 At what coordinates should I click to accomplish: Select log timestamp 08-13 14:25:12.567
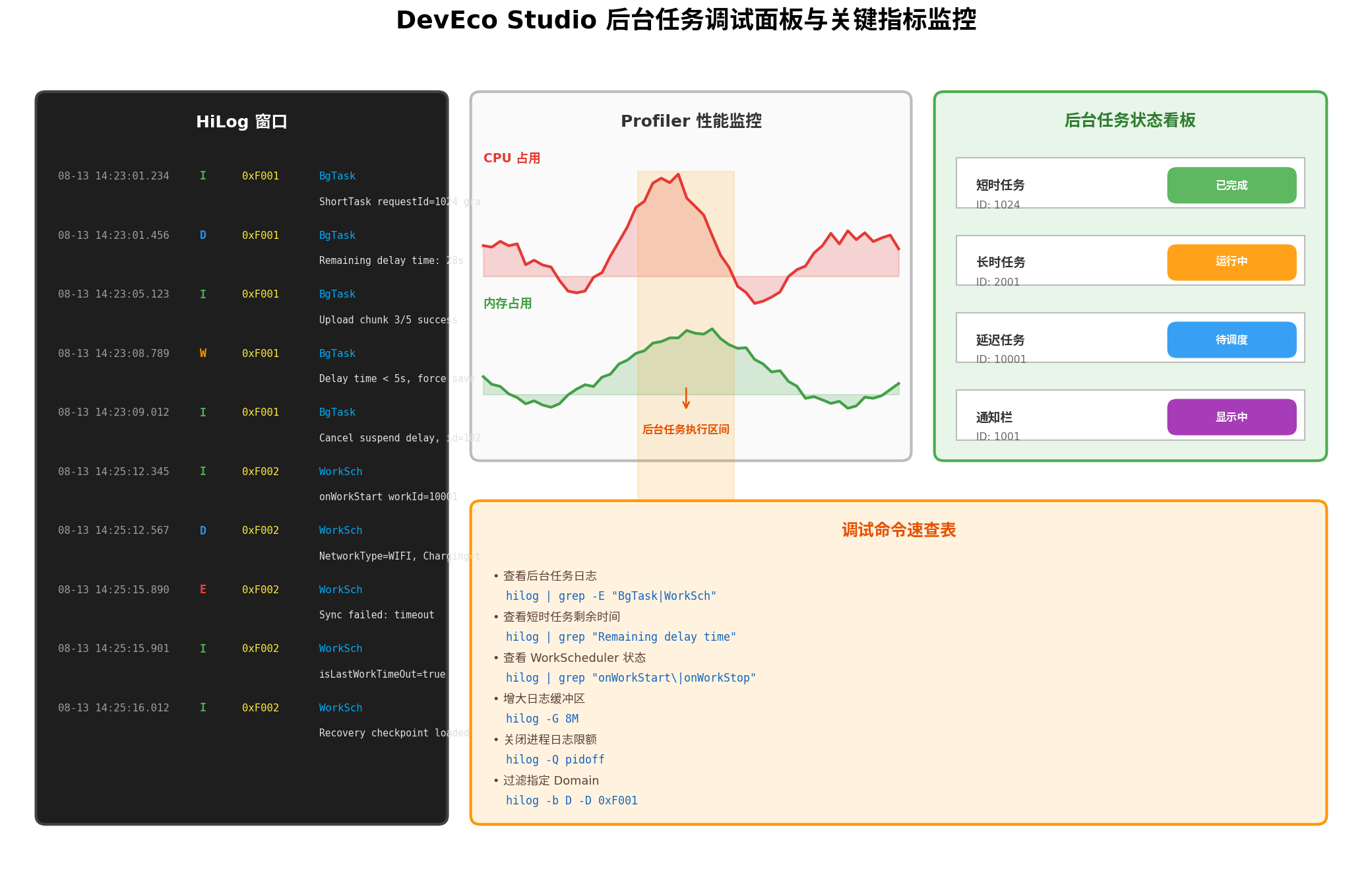point(113,531)
